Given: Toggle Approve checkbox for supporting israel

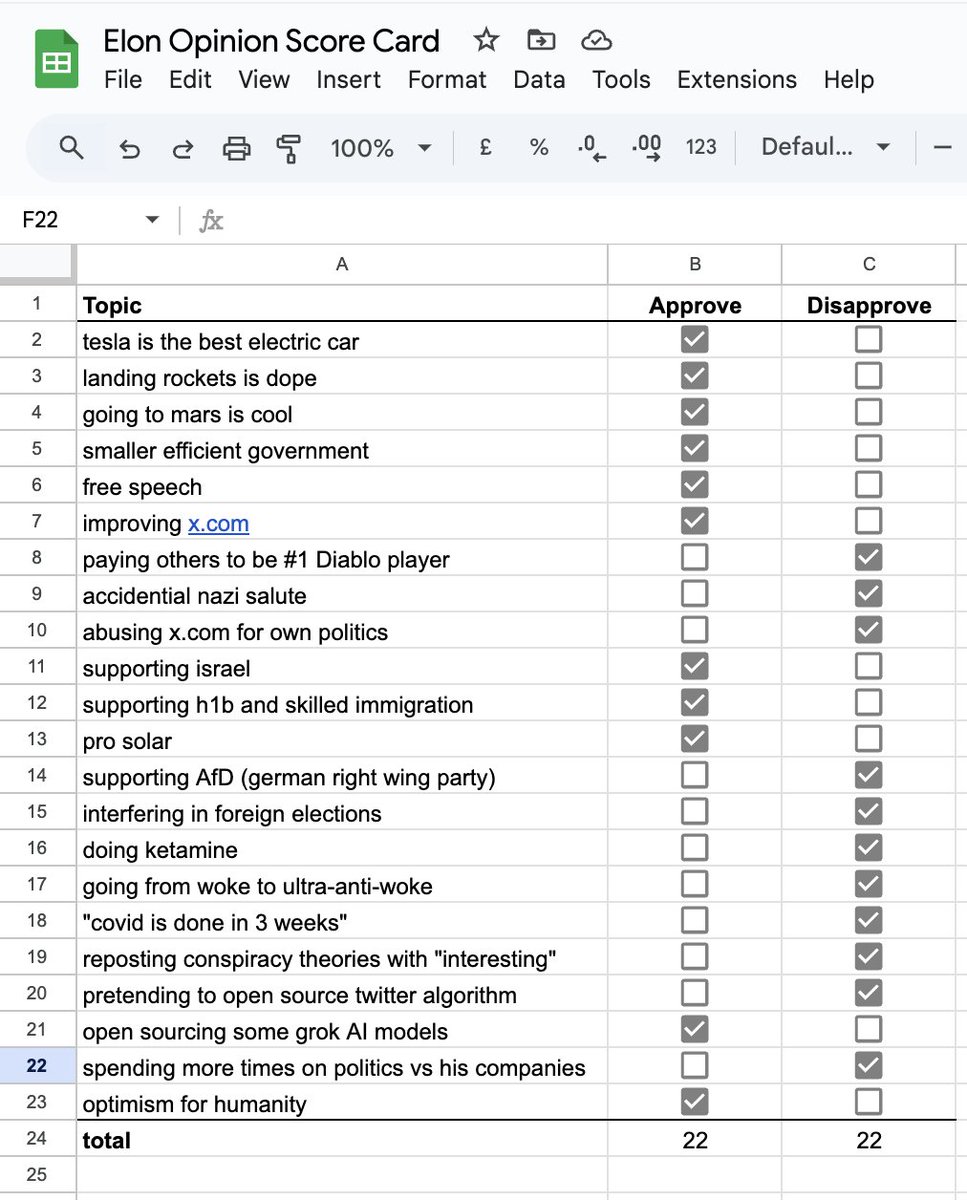Looking at the screenshot, I should coord(694,666).
